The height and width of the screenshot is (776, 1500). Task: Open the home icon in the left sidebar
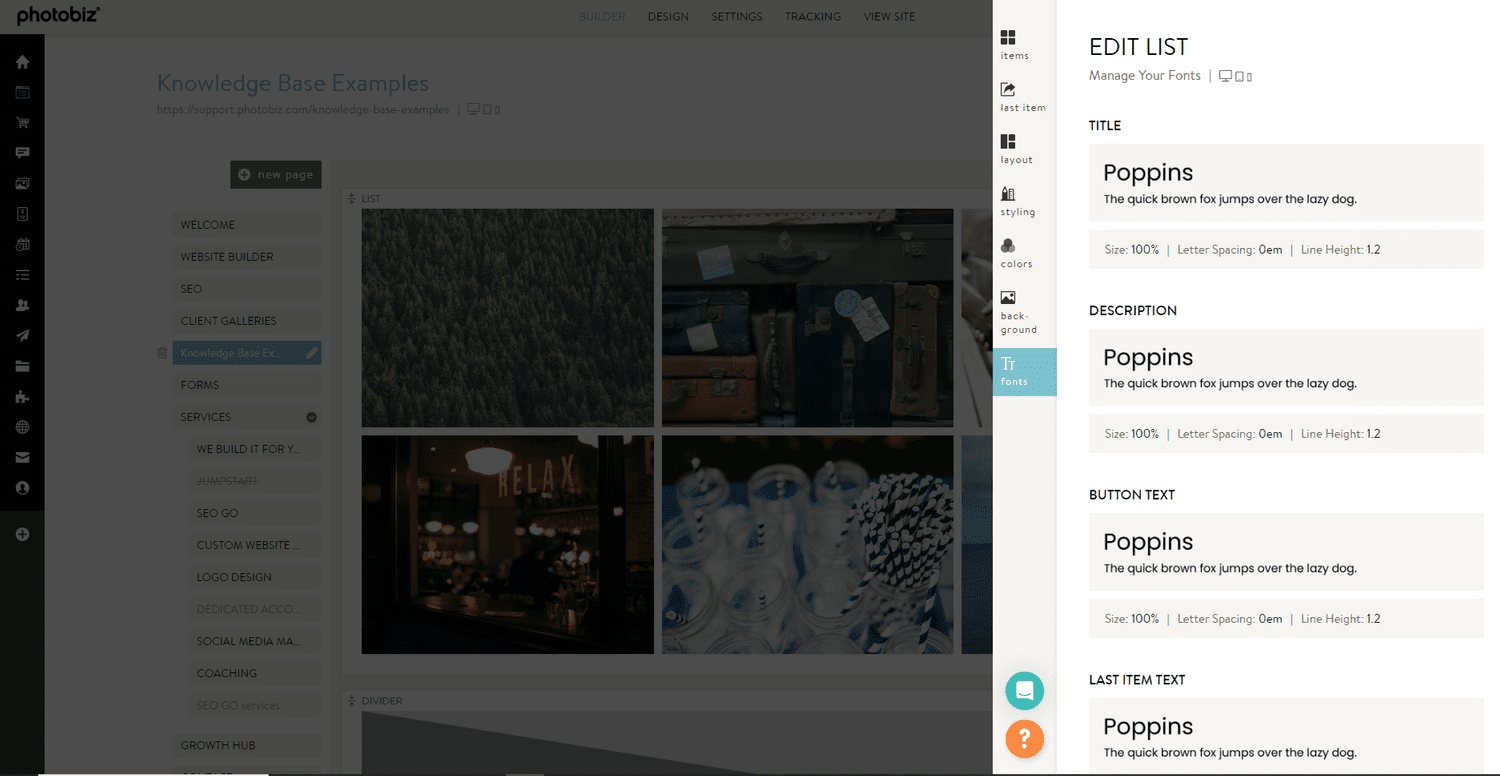coord(22,61)
